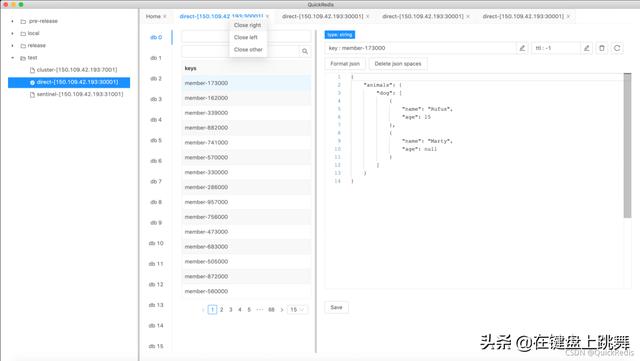This screenshot has width=640, height=361.
Task: Collapse the test folder arrow
Action: [12, 58]
